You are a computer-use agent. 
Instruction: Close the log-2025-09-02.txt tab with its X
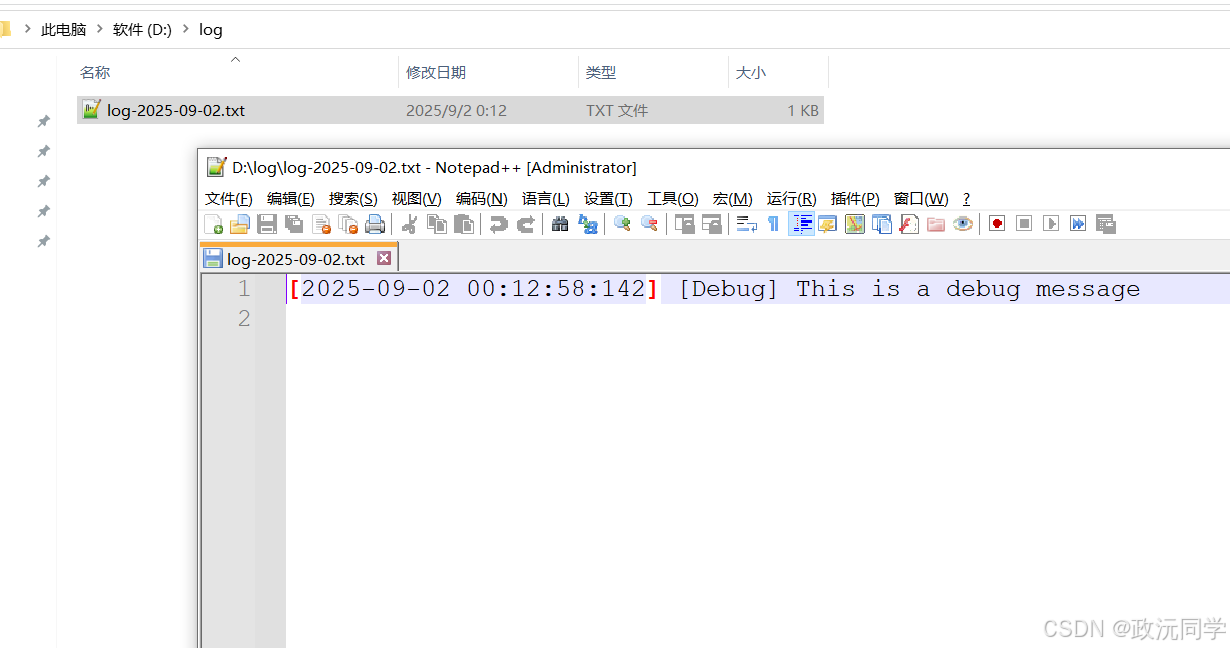pos(384,258)
